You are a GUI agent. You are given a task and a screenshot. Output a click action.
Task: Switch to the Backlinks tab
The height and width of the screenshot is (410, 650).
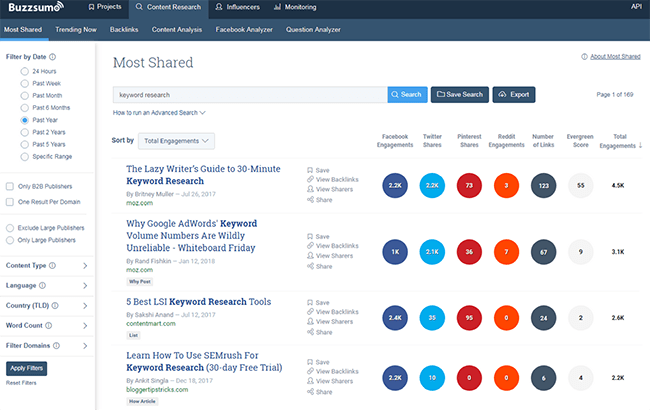(124, 30)
